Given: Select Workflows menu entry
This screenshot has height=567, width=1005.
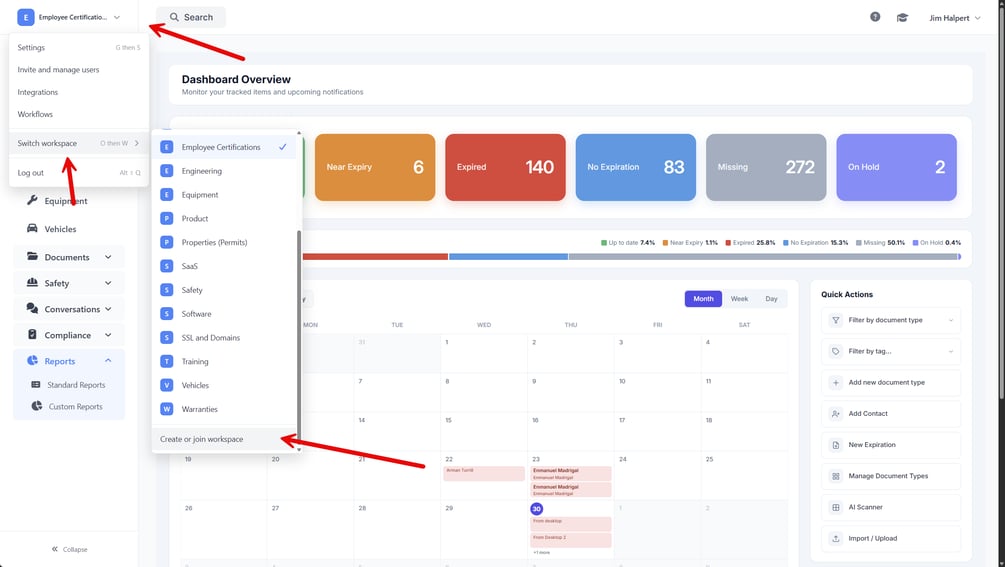Looking at the screenshot, I should pyautogui.click(x=79, y=114).
